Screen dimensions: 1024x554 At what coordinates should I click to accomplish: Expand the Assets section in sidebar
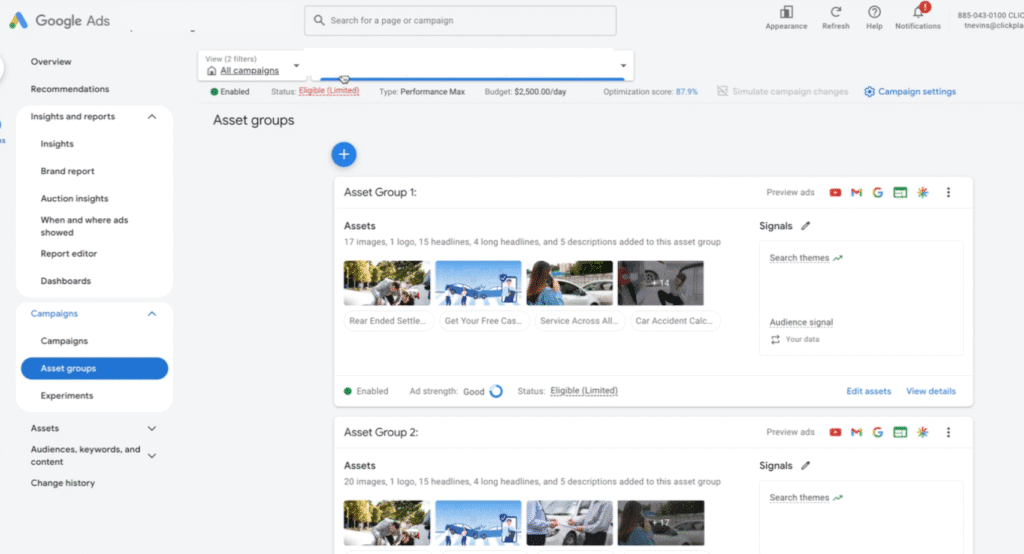pyautogui.click(x=152, y=428)
